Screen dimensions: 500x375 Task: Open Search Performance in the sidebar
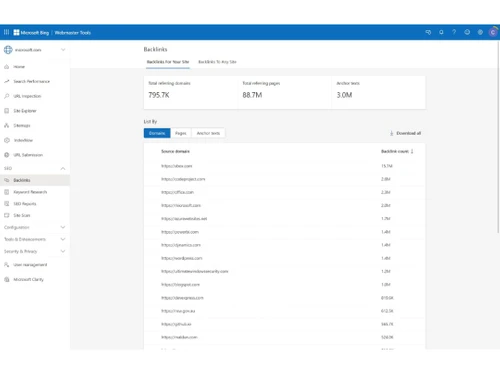pos(35,81)
